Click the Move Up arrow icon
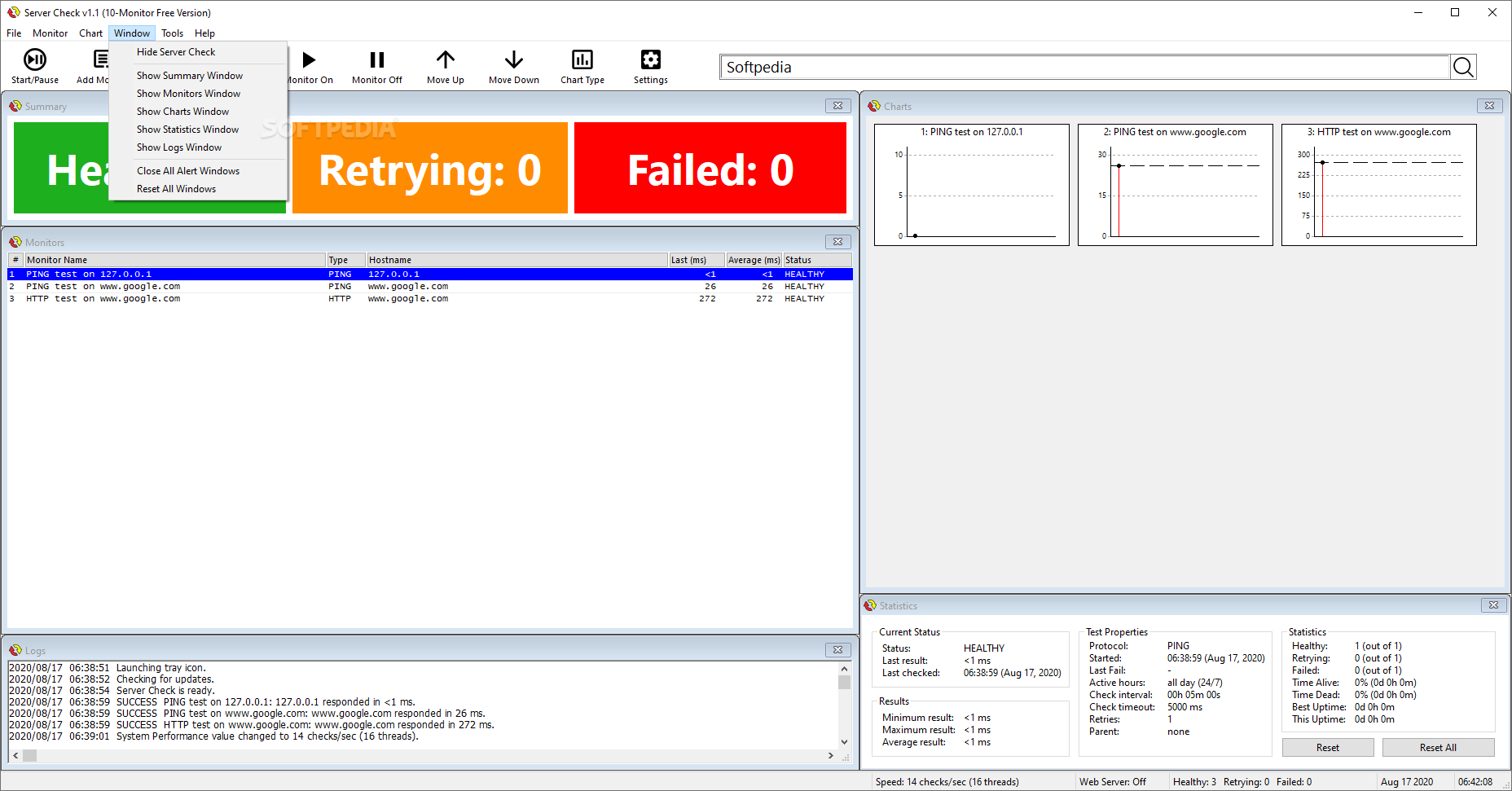The height and width of the screenshot is (791, 1512). pos(445,59)
